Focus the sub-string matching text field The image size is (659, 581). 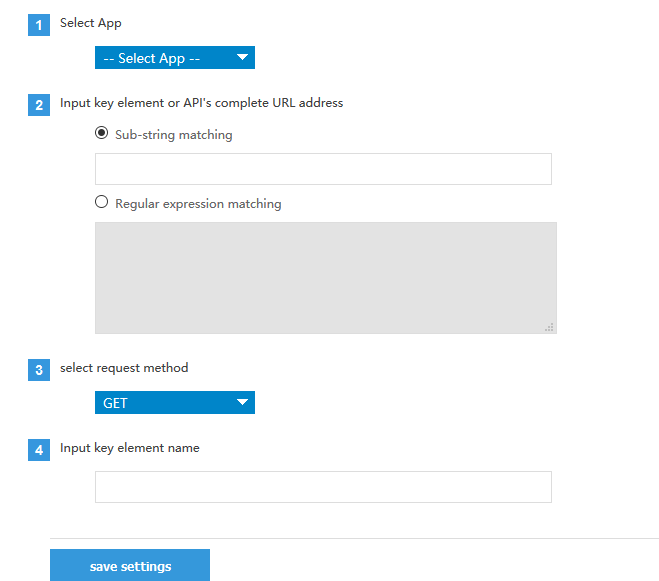pyautogui.click(x=323, y=169)
